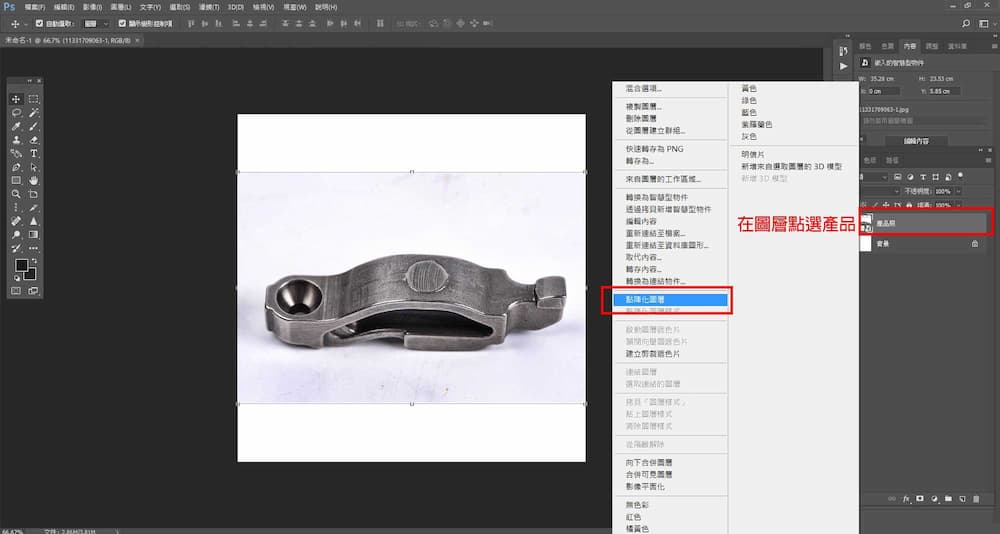Screen dimensions: 1000x534
Task: Close the 未命名-1 document tab
Action: pyautogui.click(x=136, y=40)
